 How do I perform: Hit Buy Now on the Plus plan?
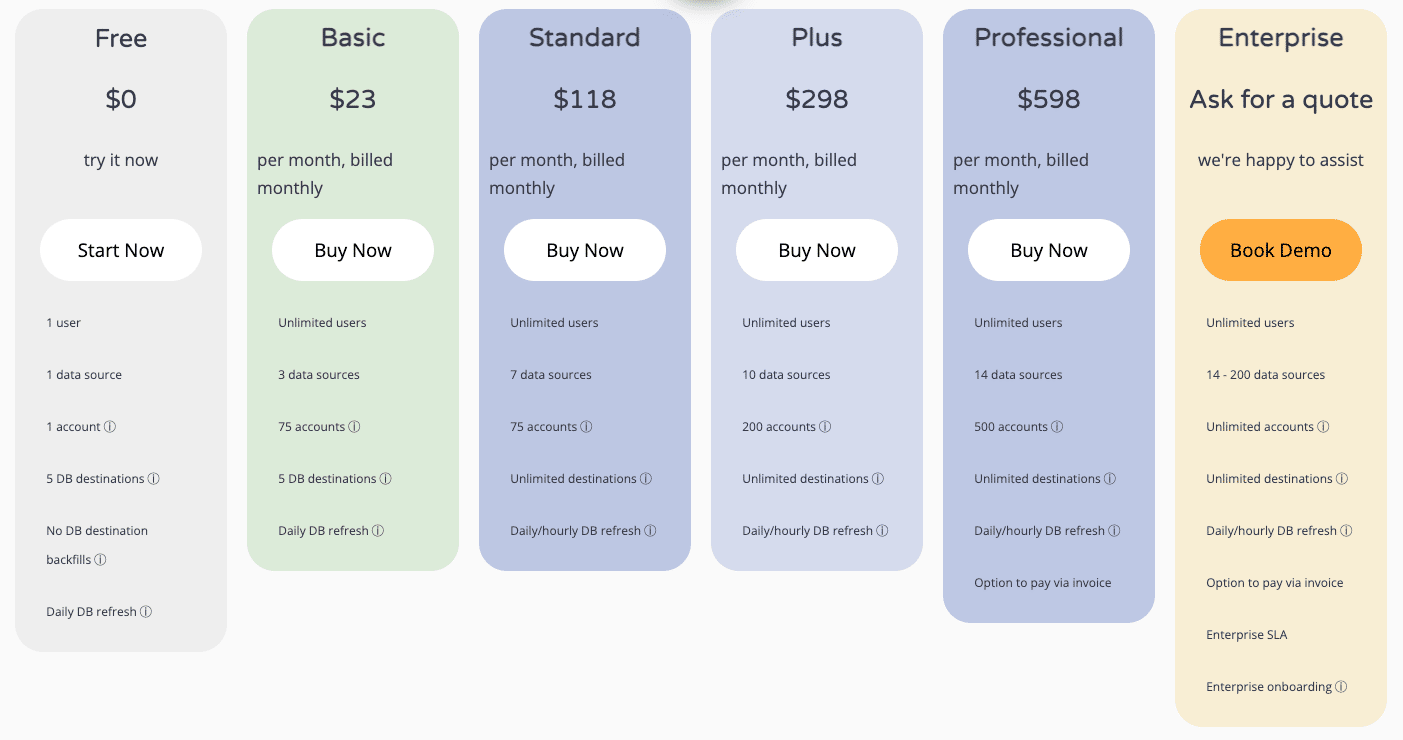coord(817,250)
